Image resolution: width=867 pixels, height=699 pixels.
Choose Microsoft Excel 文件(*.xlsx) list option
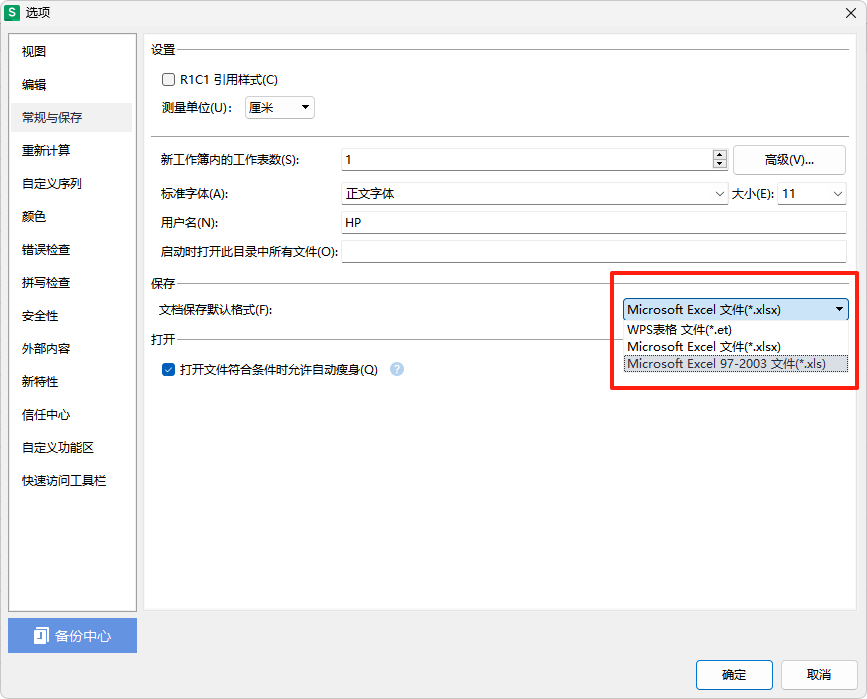[735, 347]
